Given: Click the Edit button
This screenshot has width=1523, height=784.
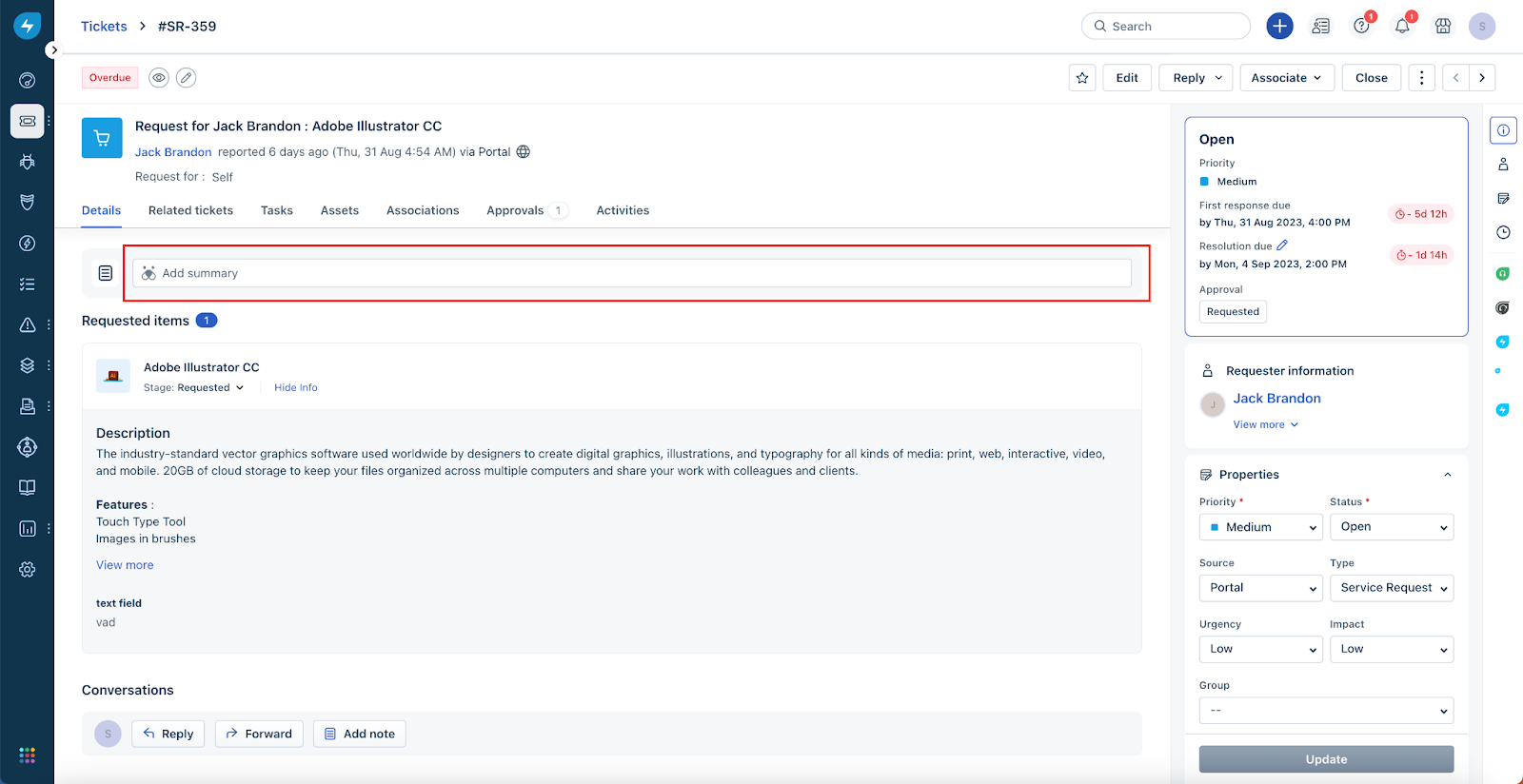Looking at the screenshot, I should click(1127, 78).
